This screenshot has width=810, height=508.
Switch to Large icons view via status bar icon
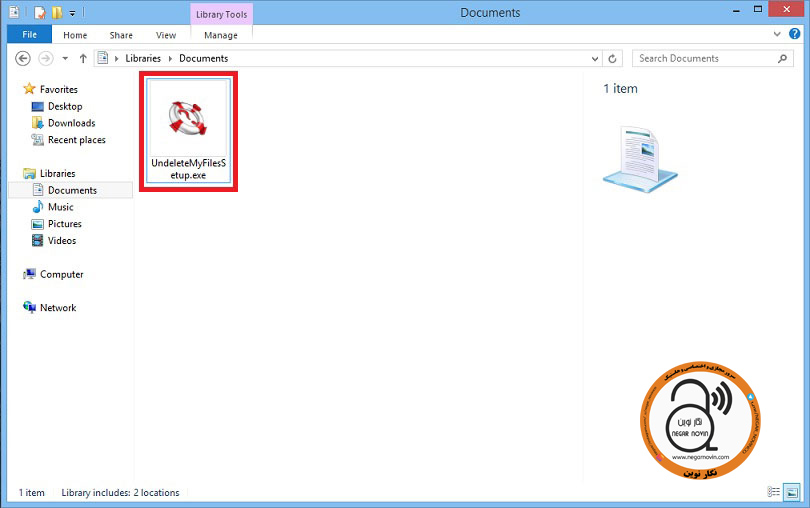(791, 492)
